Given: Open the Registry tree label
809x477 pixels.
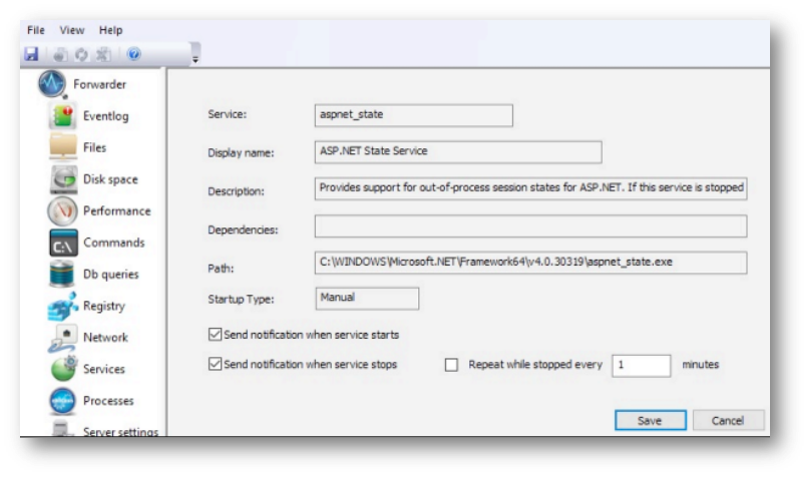Looking at the screenshot, I should coord(104,306).
